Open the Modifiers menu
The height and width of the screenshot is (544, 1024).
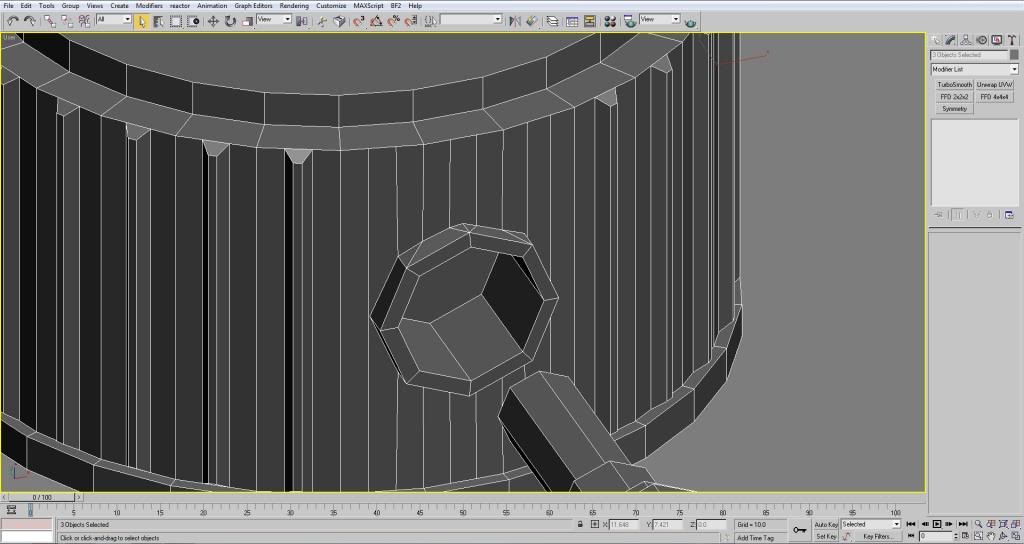tap(148, 6)
